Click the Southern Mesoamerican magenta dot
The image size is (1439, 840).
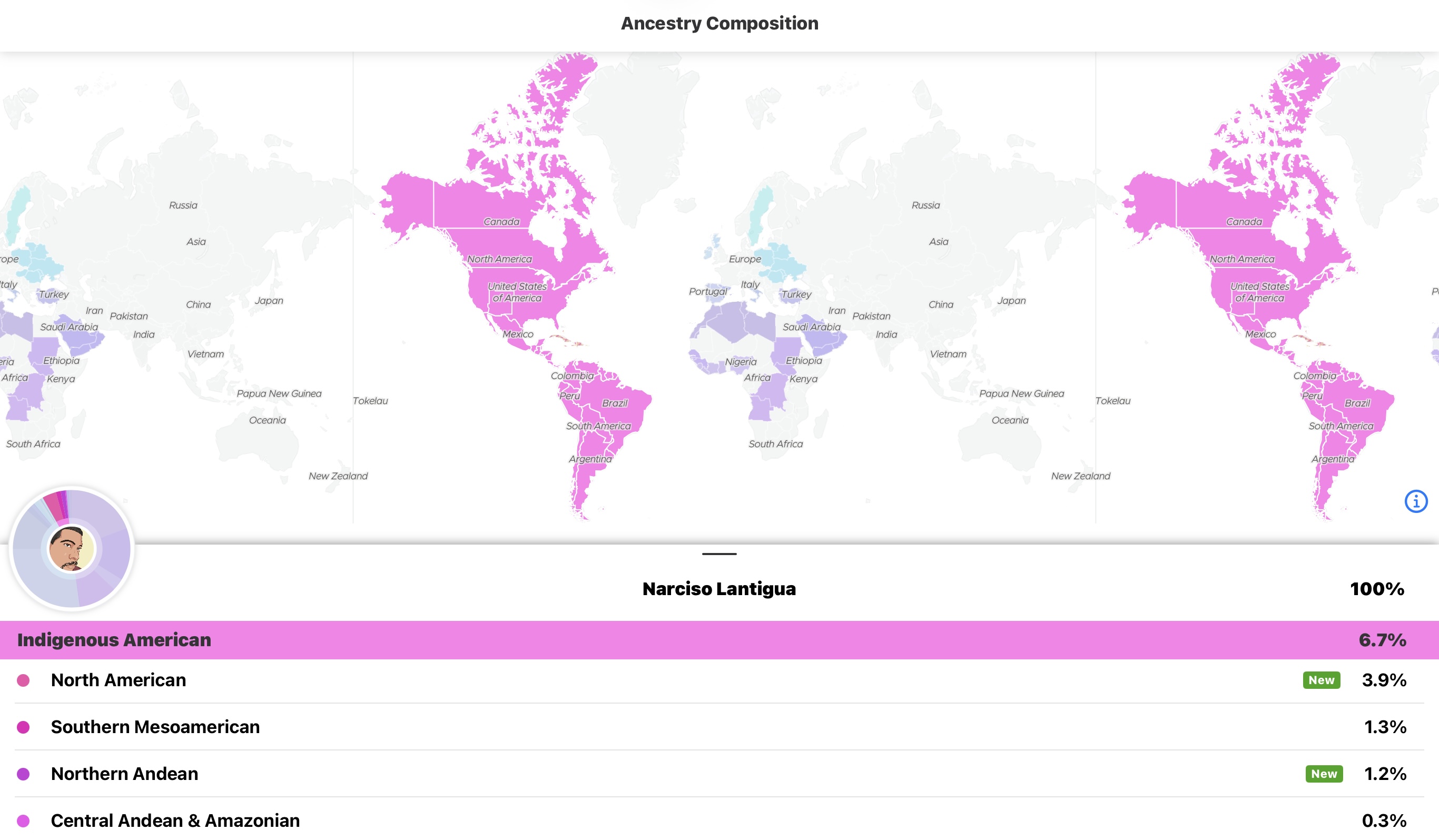(23, 727)
